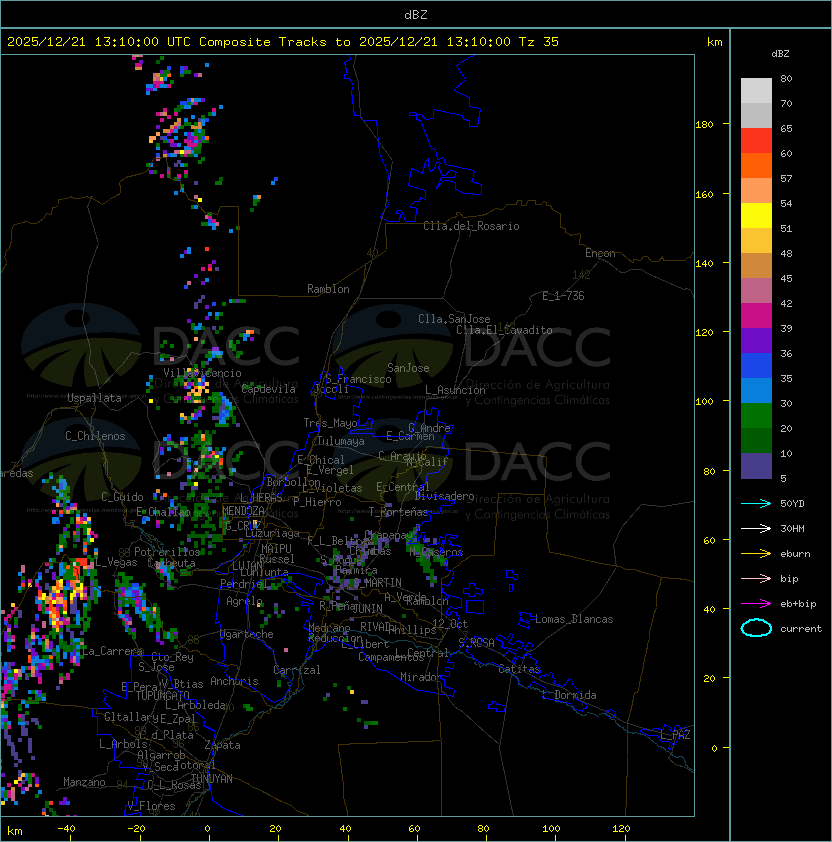
Task: Pick the royal blue swatch between 36 and 35 dBZ
Action: tap(756, 365)
